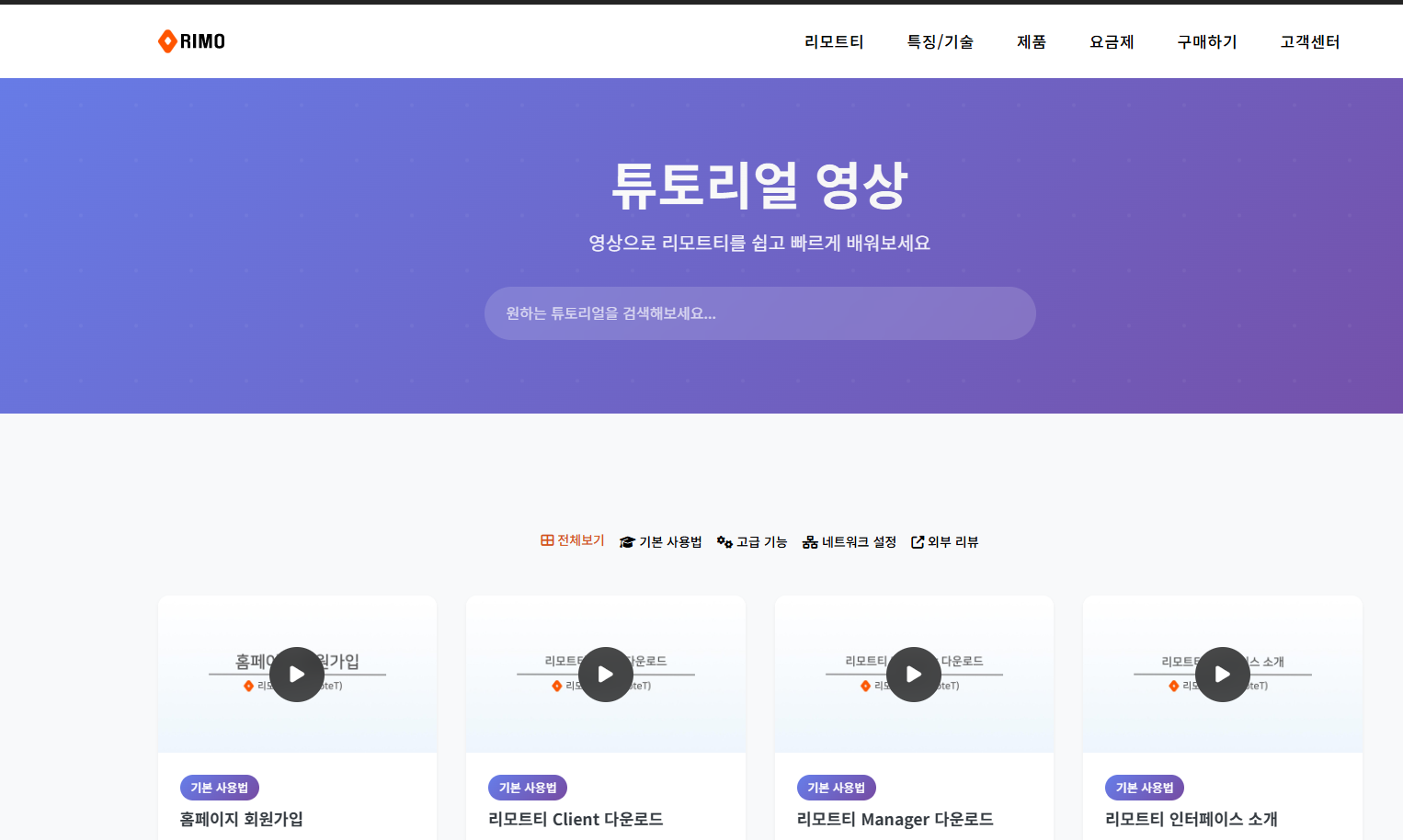This screenshot has width=1403, height=840.
Task: Play the 홈페이지 회원가입 video
Action: (297, 675)
